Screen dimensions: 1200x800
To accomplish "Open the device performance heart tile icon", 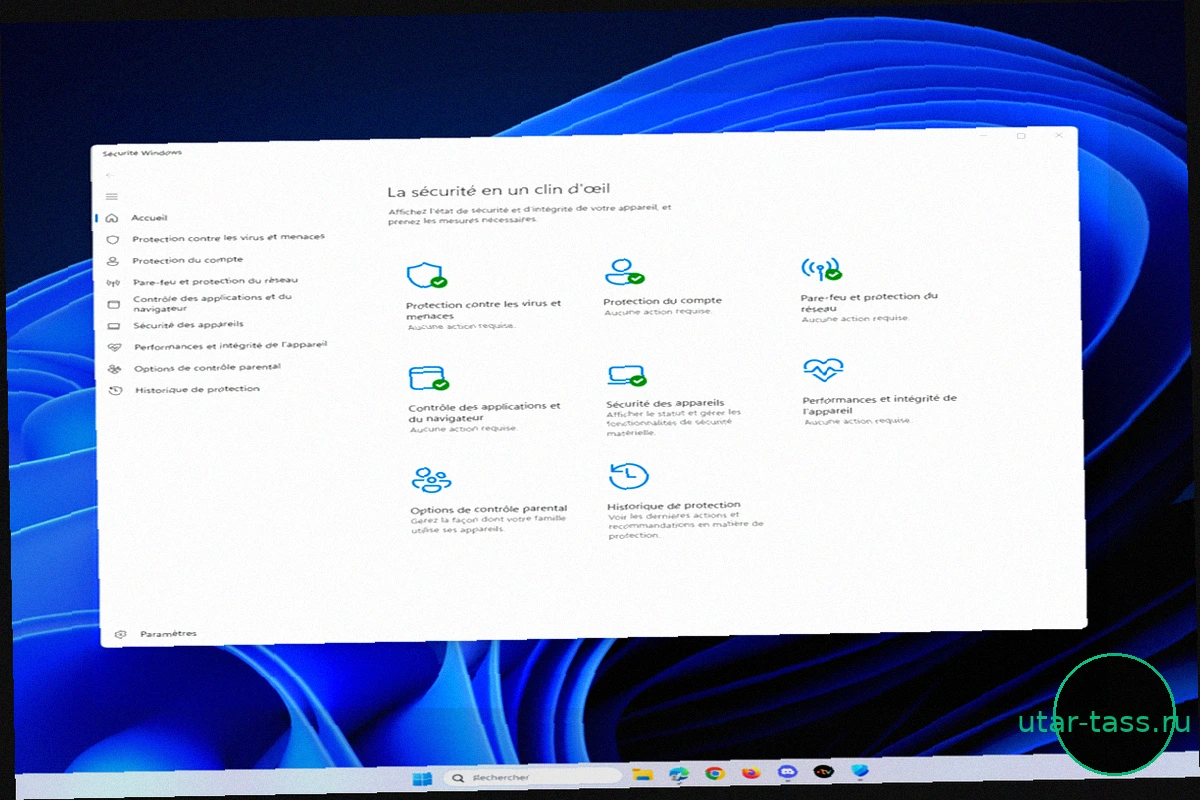I will 823,370.
